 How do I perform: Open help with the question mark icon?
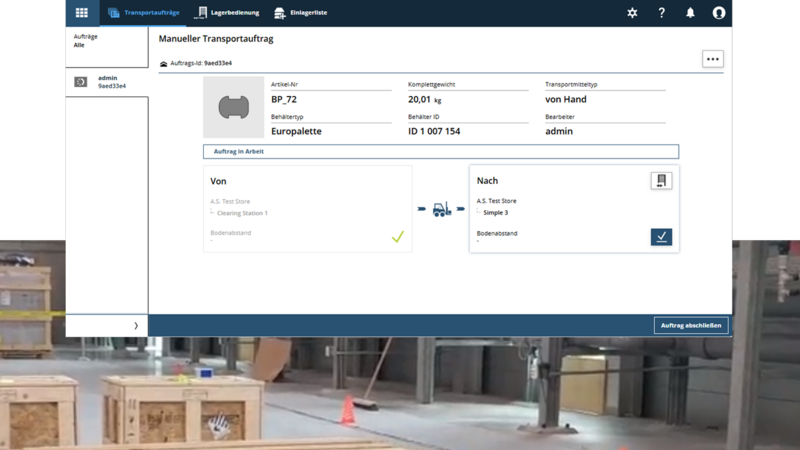(x=661, y=13)
